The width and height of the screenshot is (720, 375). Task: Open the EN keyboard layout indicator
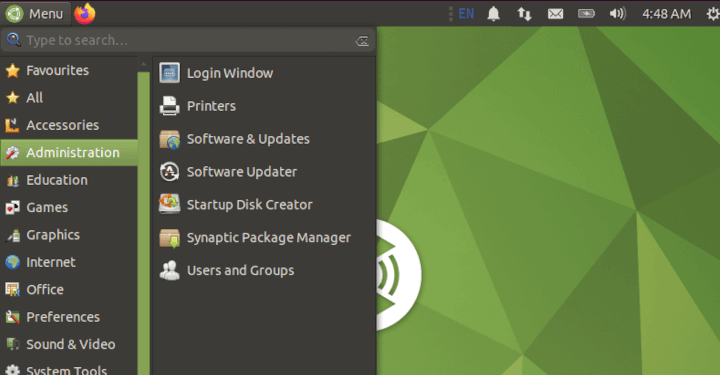click(466, 14)
